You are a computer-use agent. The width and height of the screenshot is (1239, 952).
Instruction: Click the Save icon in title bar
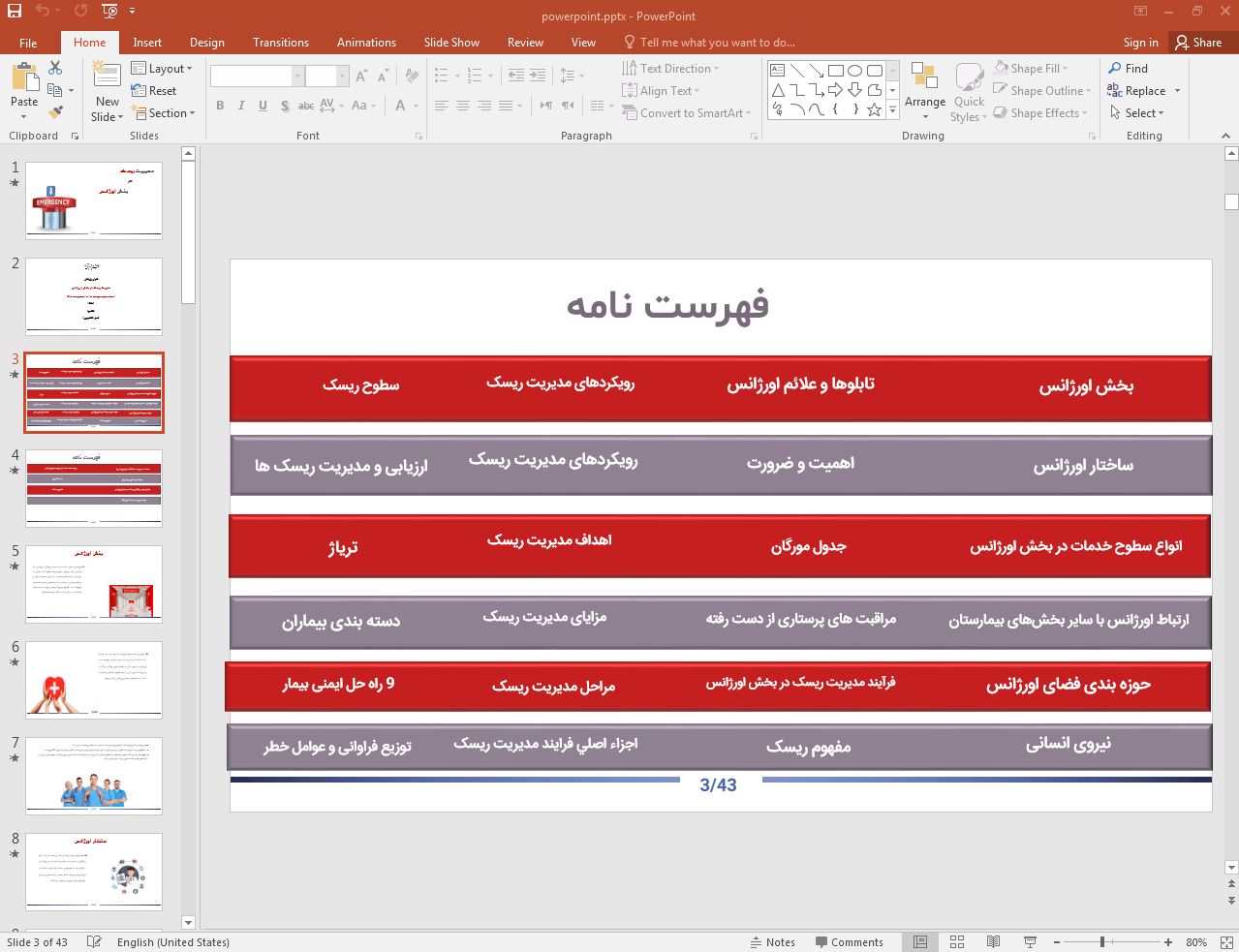pos(15,12)
